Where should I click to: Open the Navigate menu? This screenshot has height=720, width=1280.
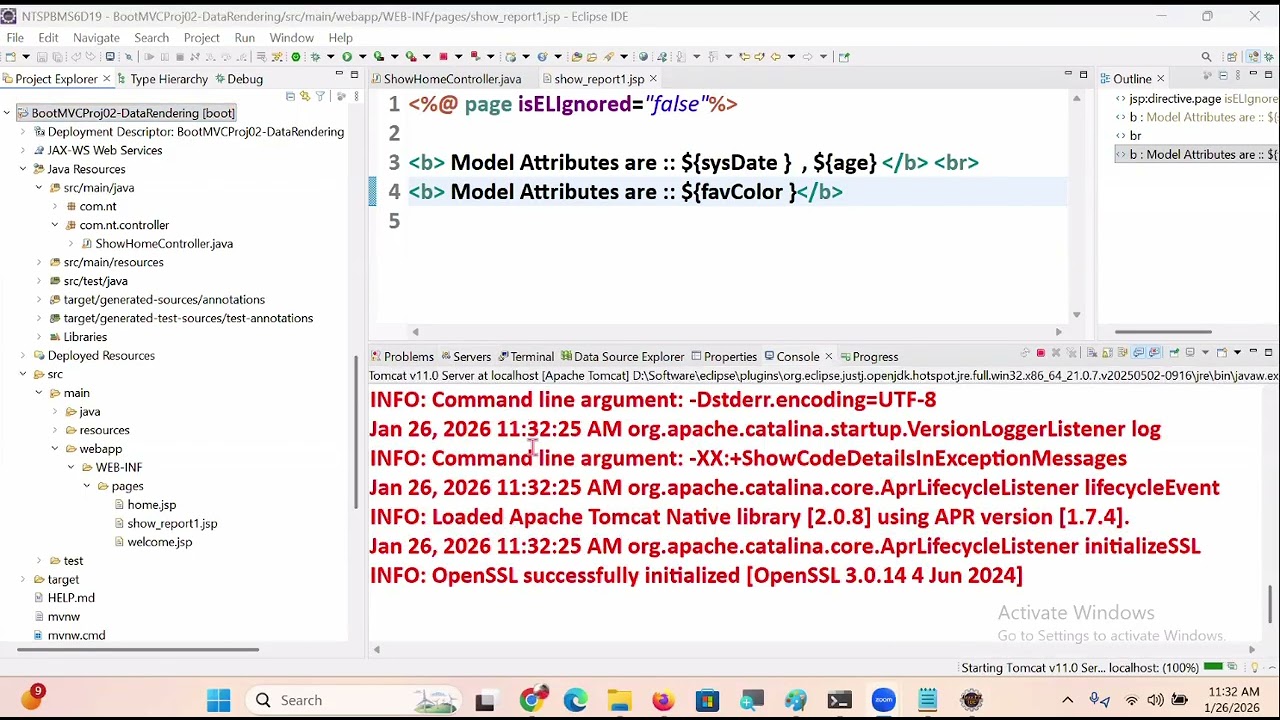(x=96, y=38)
